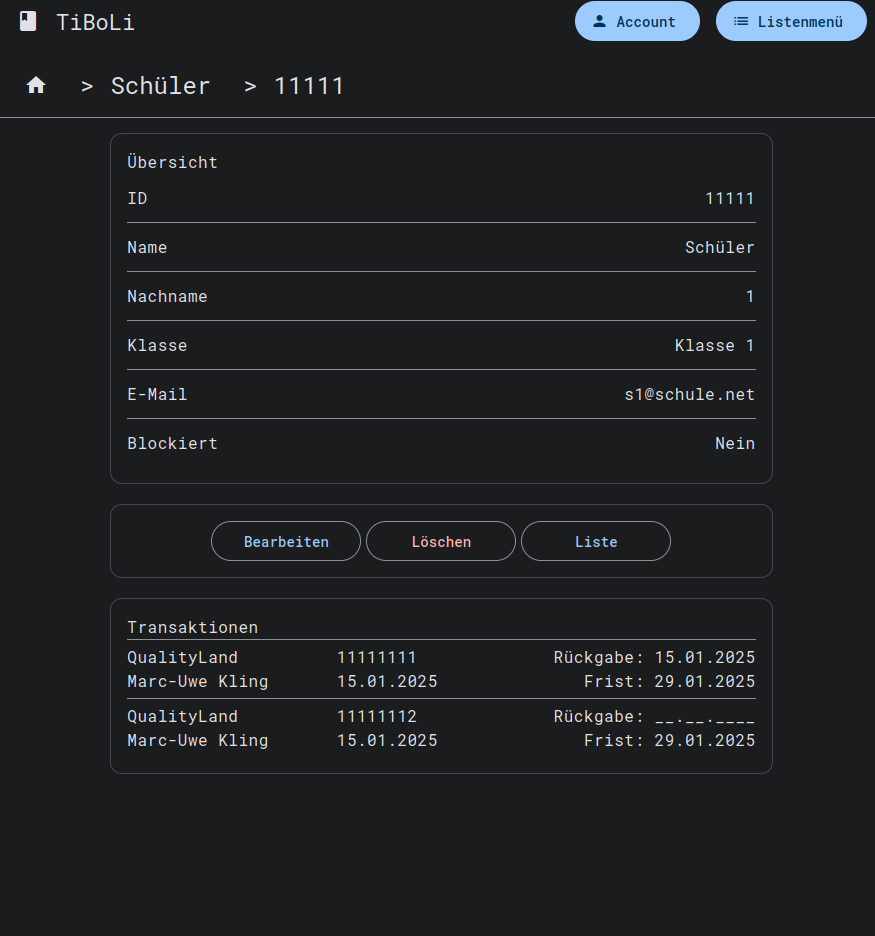Click the E-Mail value s1@schule.net
The image size is (875, 936).
coord(689,394)
